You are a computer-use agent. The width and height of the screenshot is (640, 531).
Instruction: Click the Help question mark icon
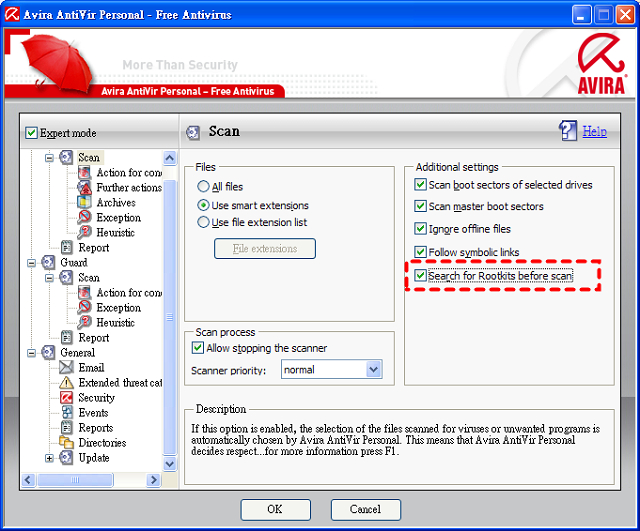(568, 131)
